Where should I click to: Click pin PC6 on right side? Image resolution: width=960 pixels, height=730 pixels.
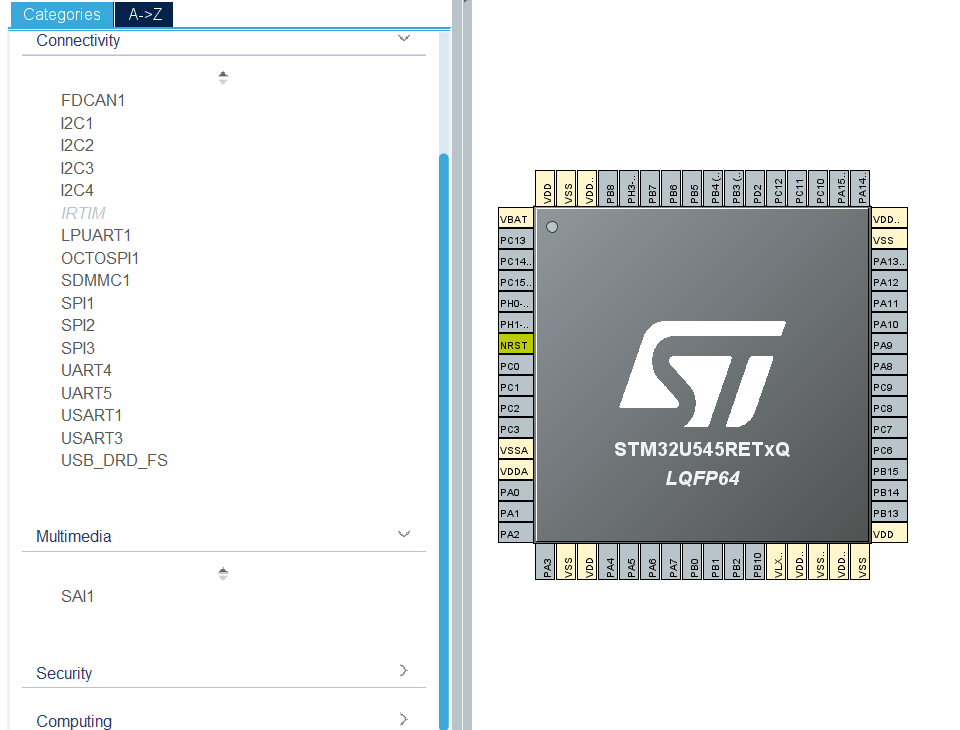tap(889, 450)
